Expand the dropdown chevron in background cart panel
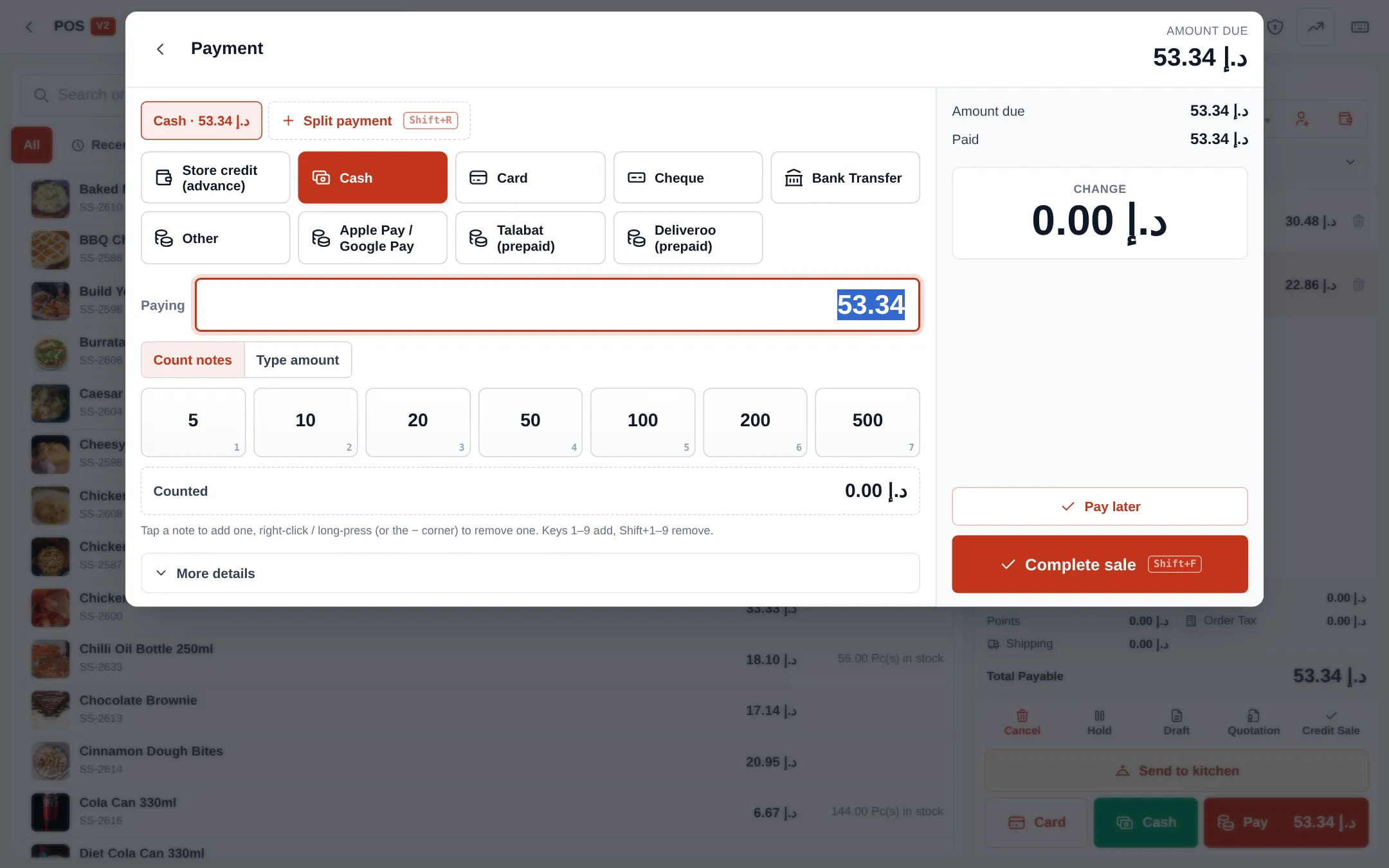Viewport: 1389px width, 868px height. click(1350, 161)
